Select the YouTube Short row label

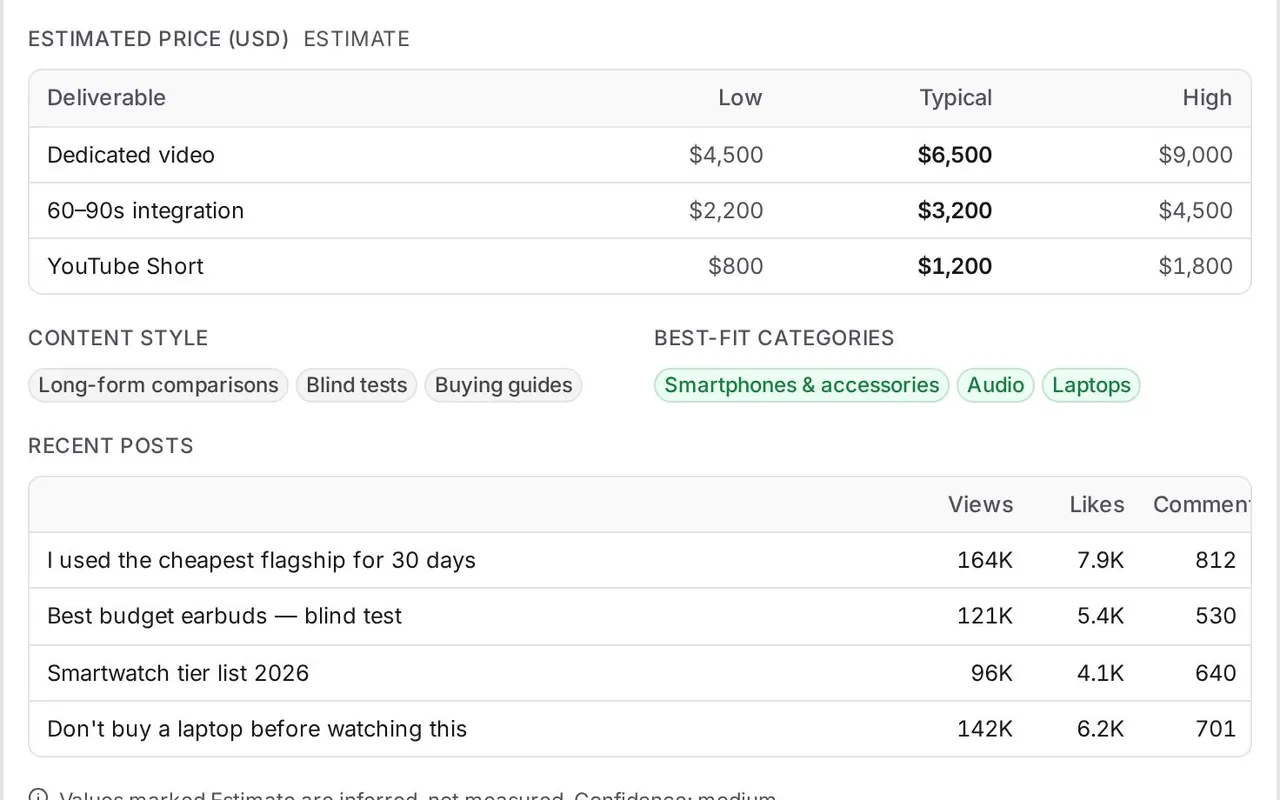coord(125,266)
